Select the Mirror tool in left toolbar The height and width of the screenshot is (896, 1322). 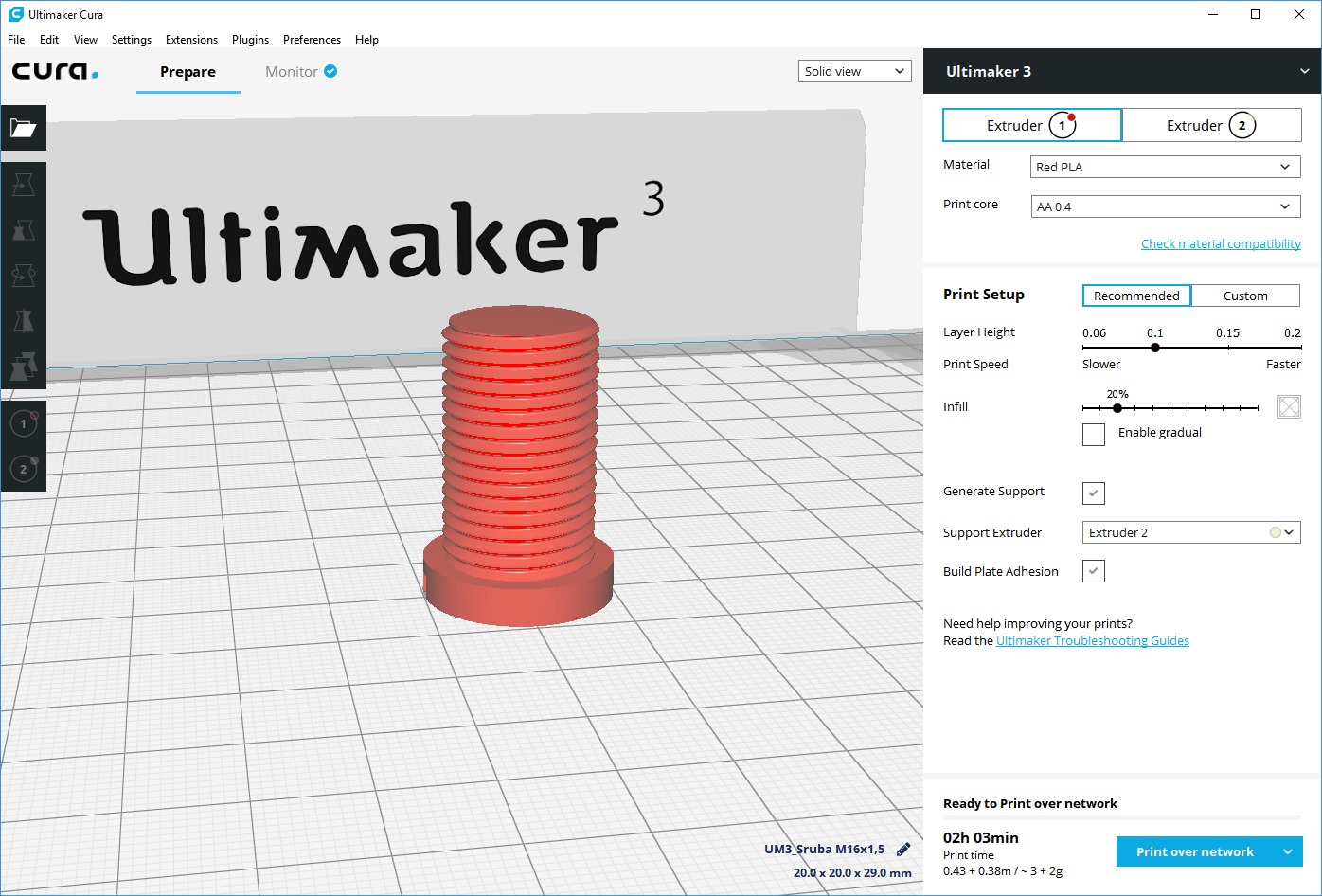[x=23, y=320]
